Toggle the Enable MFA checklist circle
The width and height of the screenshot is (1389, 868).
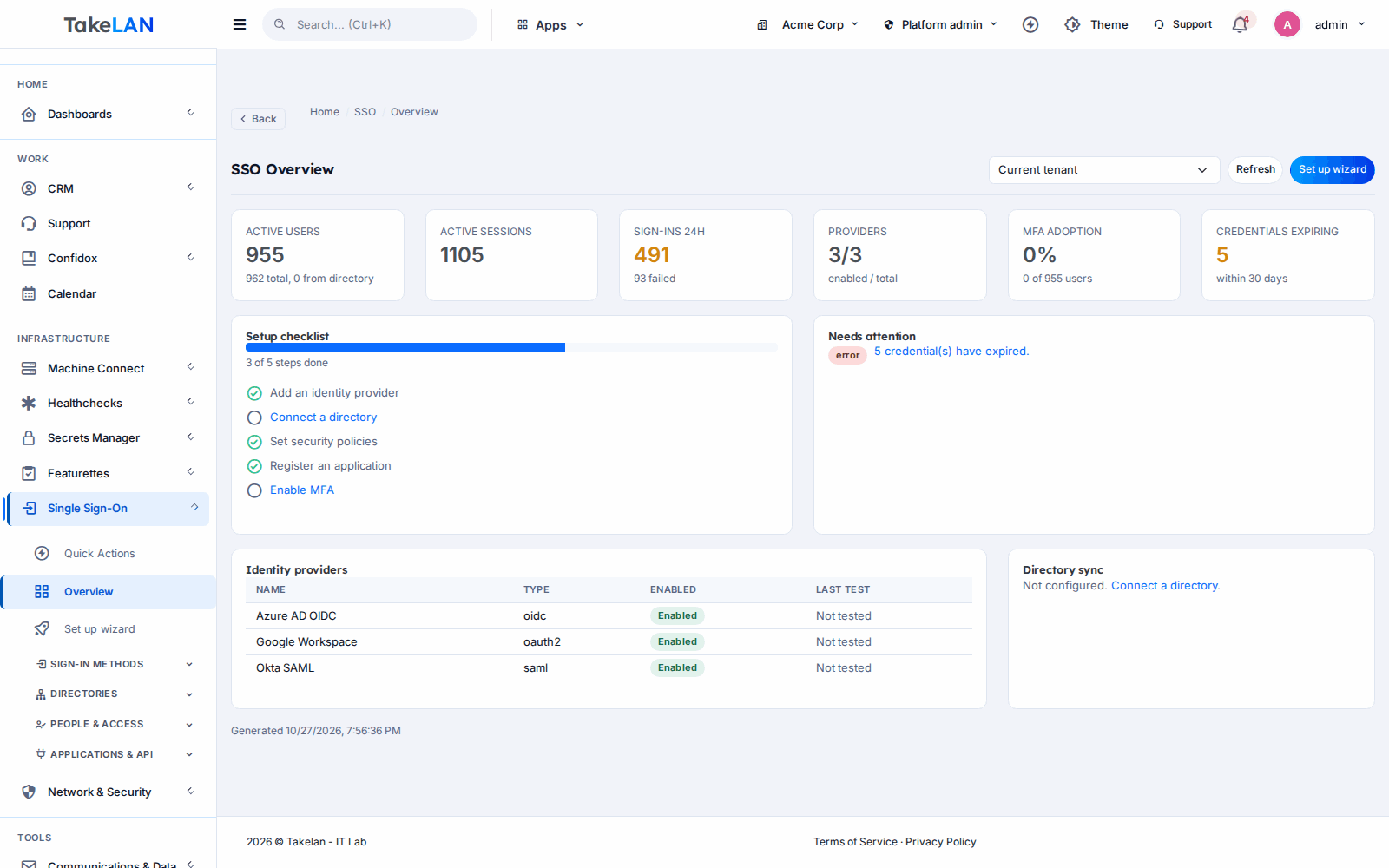coord(254,490)
